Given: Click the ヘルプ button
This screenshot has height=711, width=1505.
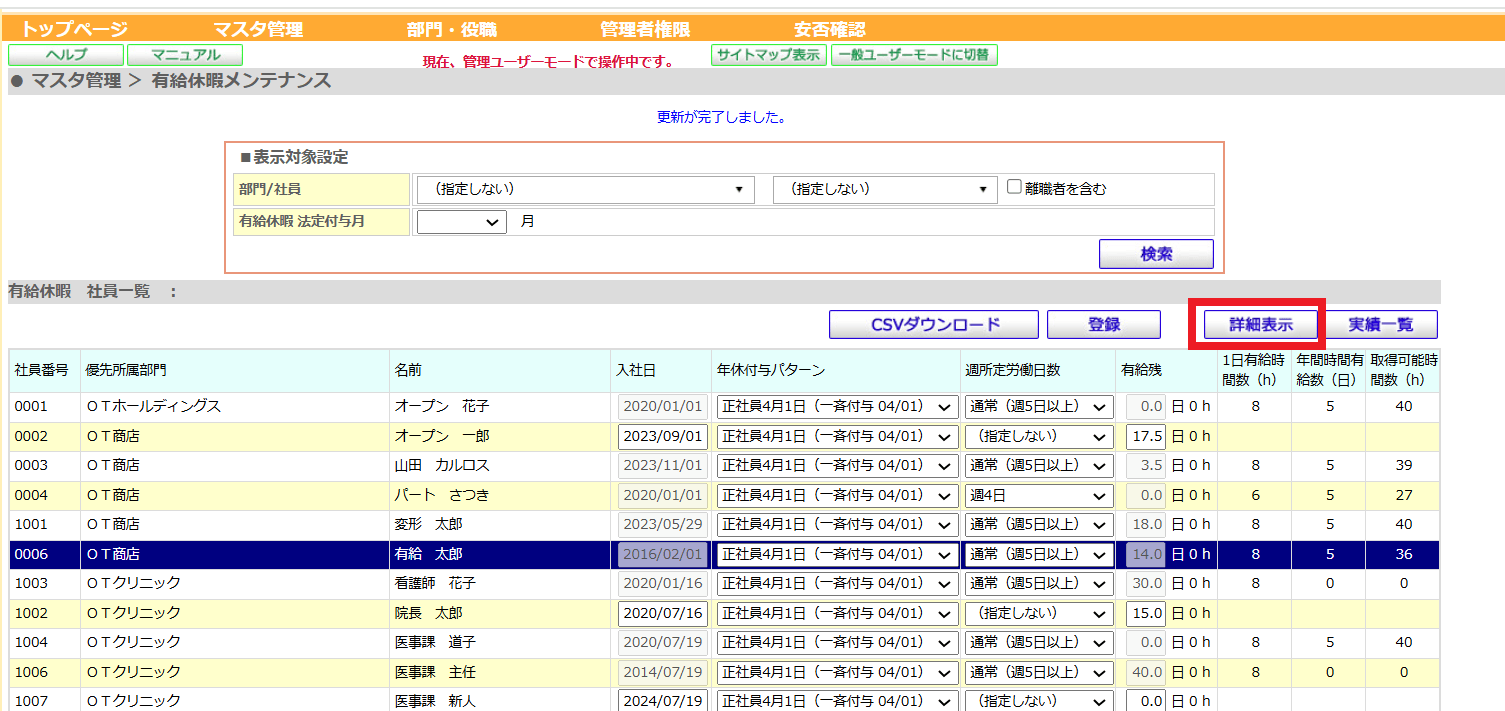Looking at the screenshot, I should pyautogui.click(x=66, y=55).
